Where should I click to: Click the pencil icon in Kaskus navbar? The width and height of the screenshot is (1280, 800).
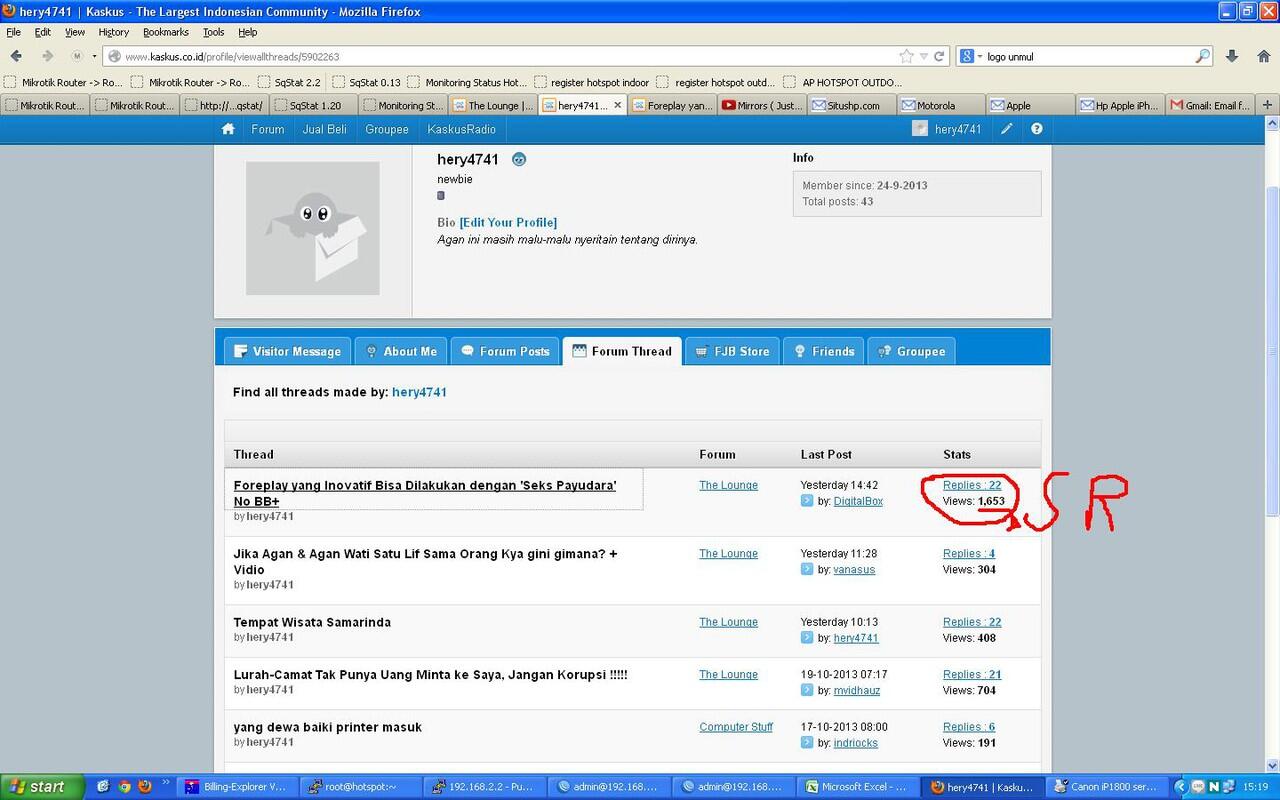pos(1007,129)
